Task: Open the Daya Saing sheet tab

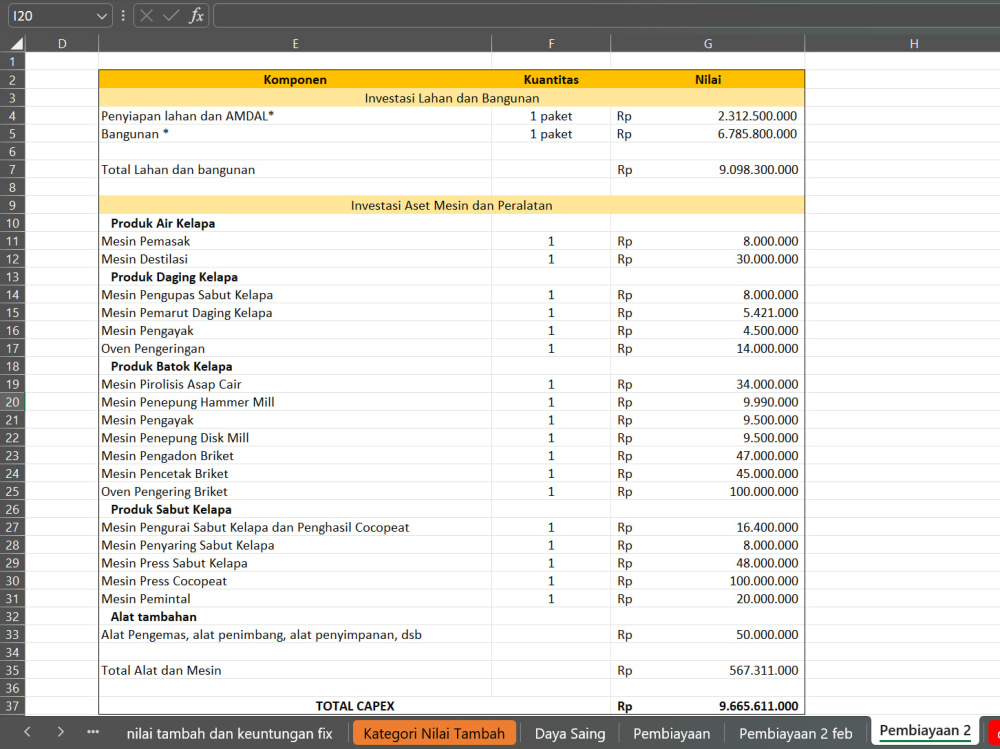Action: coord(570,734)
